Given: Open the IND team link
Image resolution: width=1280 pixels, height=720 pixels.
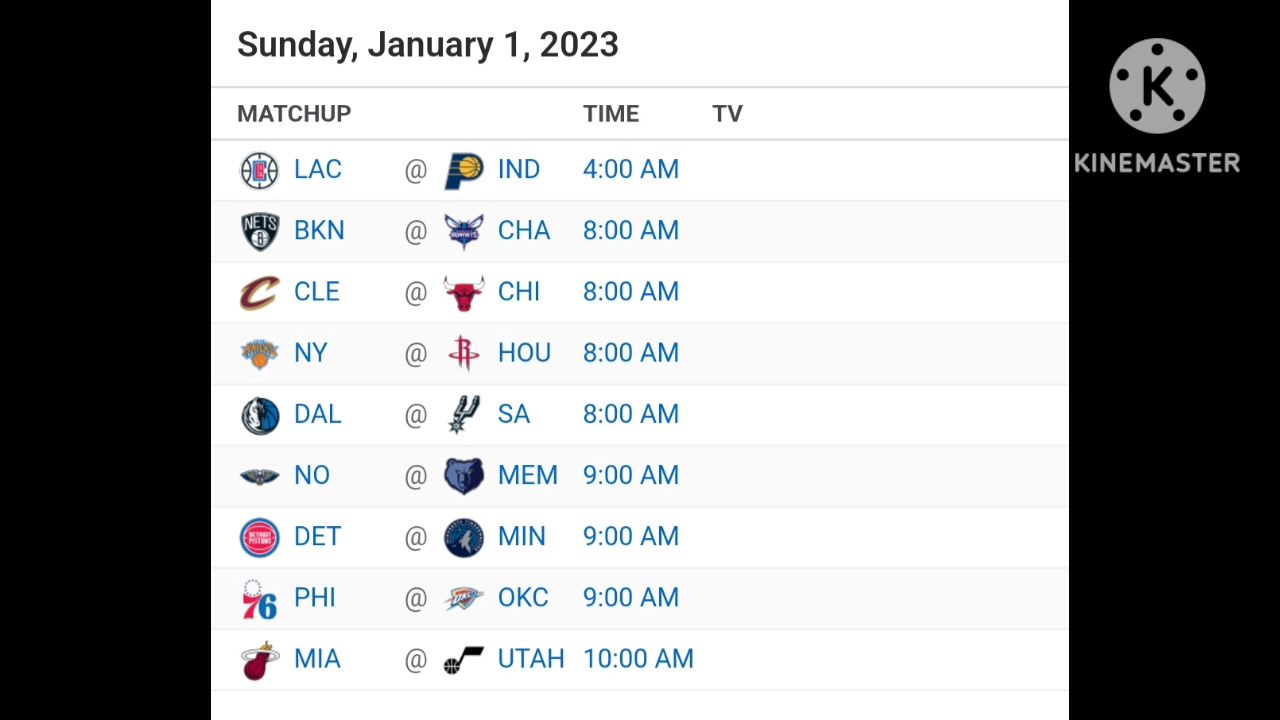Looking at the screenshot, I should pyautogui.click(x=519, y=170).
